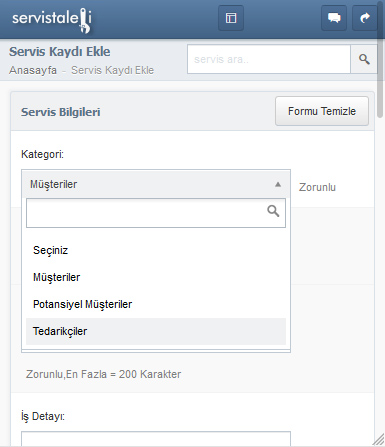Focus the dropdown filter search box
385x447 pixels.
click(156, 213)
